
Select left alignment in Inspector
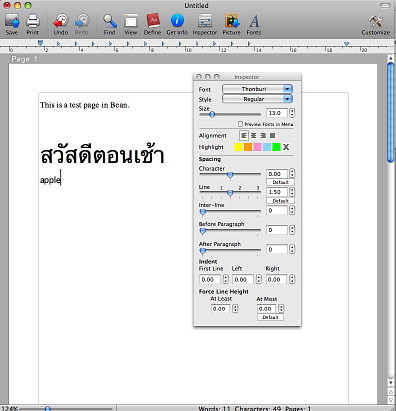pyautogui.click(x=244, y=136)
